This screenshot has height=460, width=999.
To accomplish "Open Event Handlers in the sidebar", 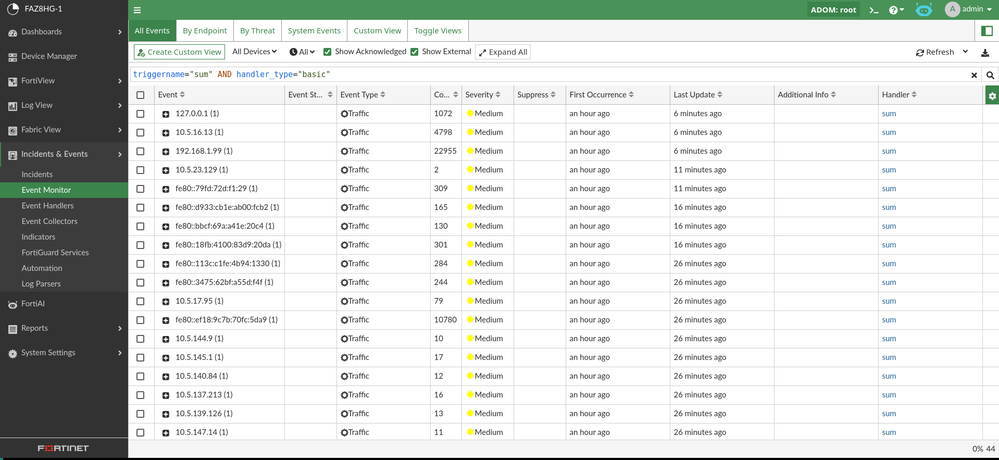I will coord(47,205).
